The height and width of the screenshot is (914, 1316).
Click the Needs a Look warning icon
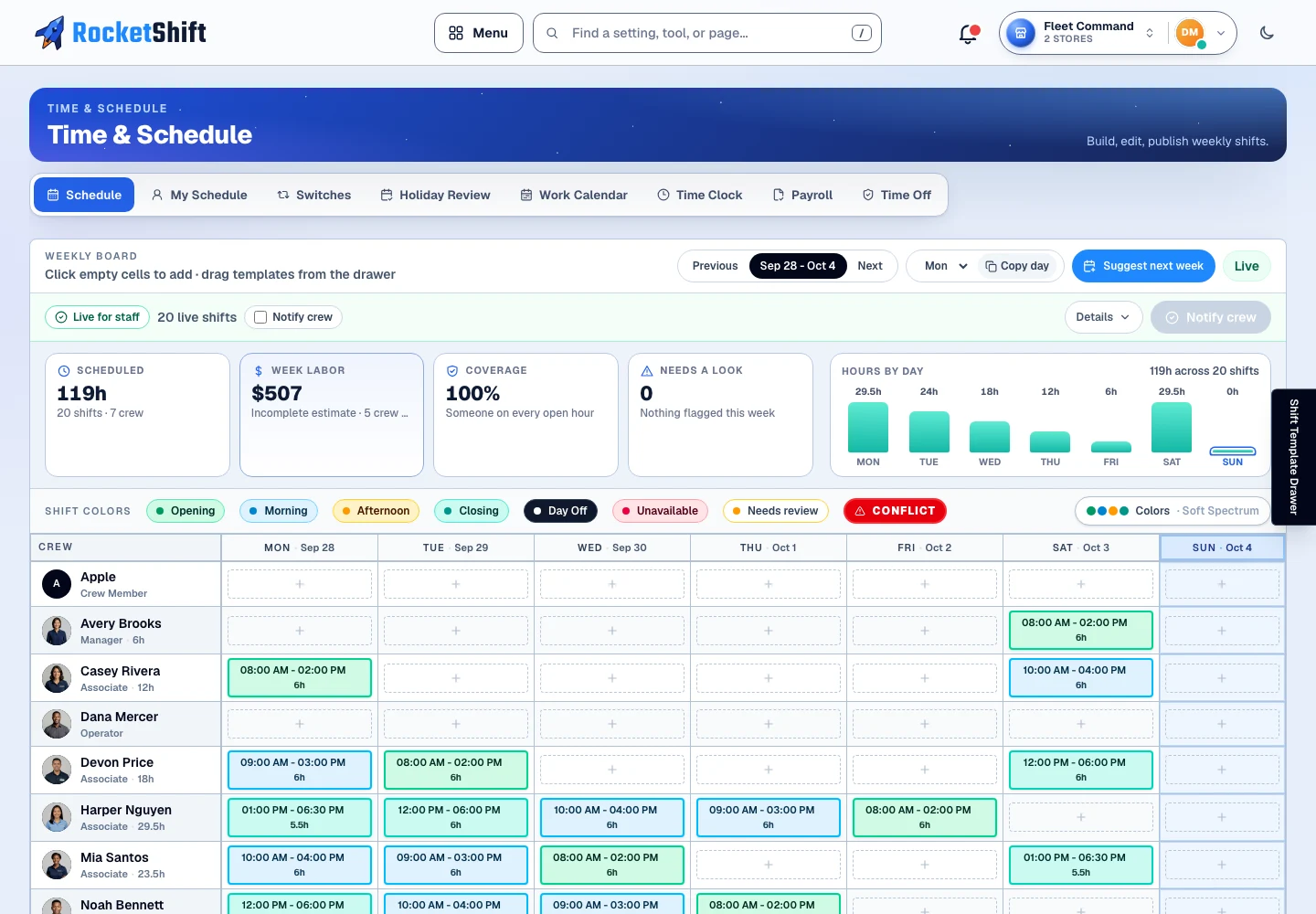click(647, 371)
